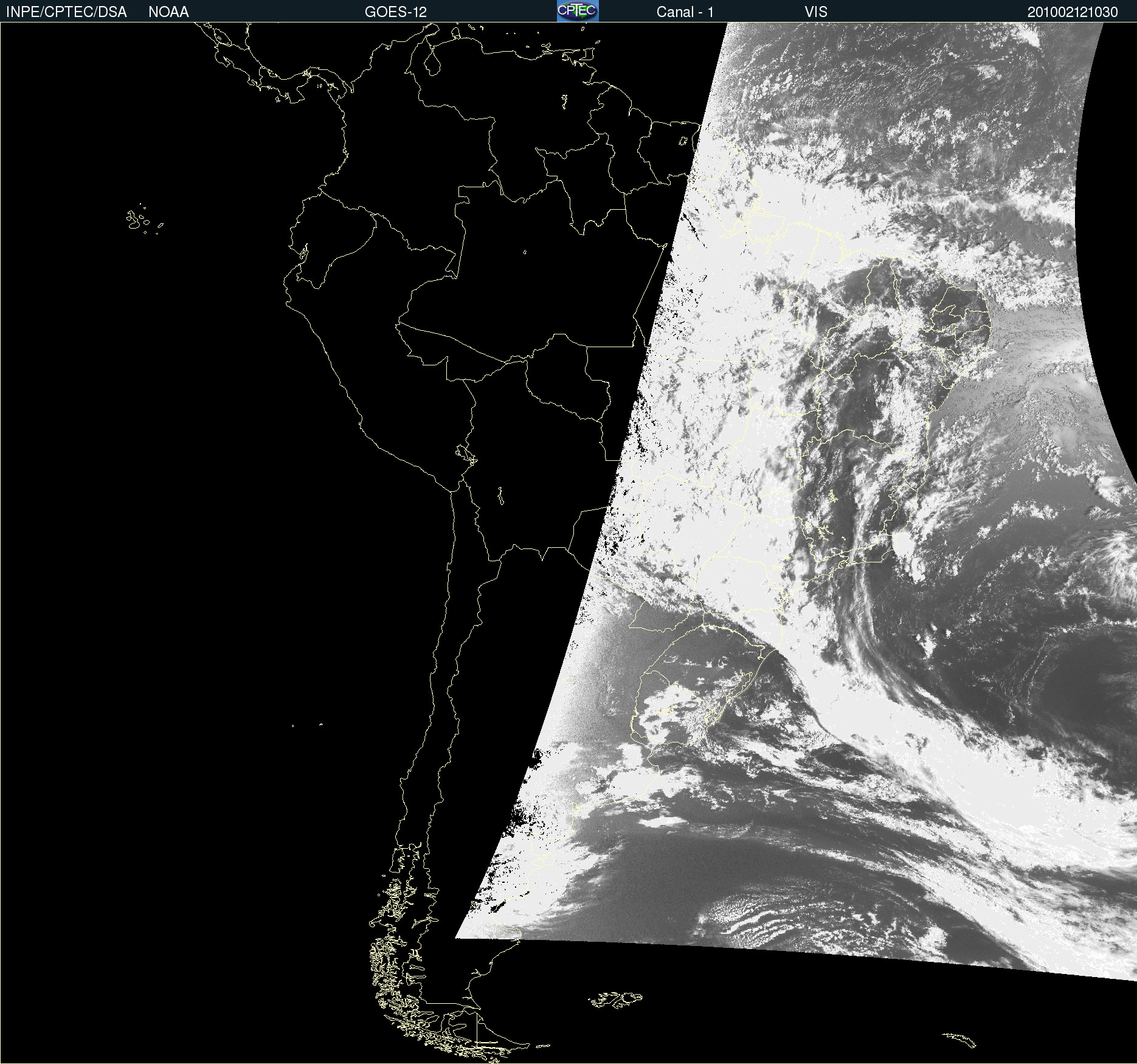Click the NOAA label in header

pyautogui.click(x=168, y=12)
